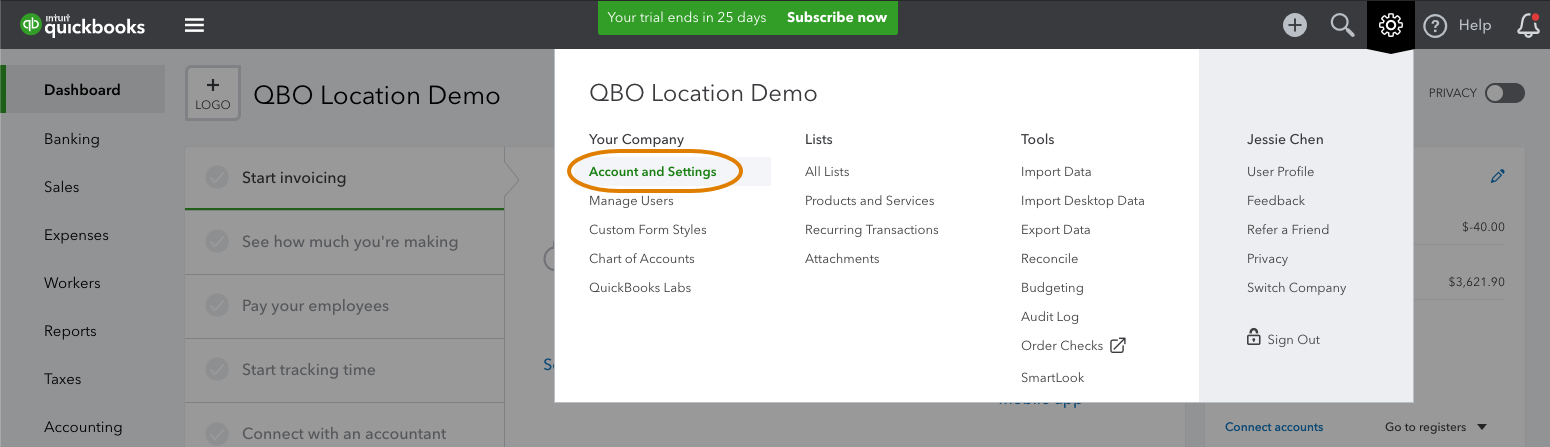Open the Privacy link in the user menu

(x=1267, y=259)
